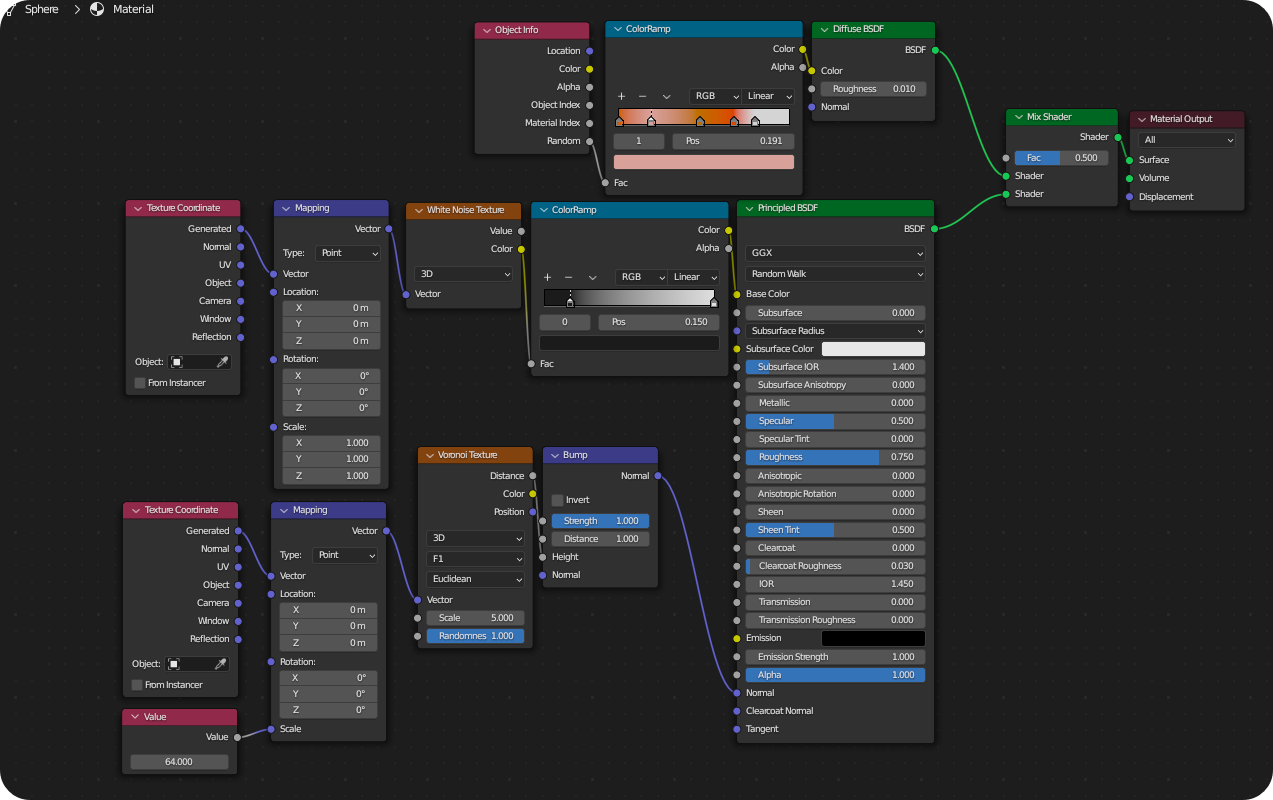Viewport: 1273px width, 800px height.
Task: Open RGB color mode dropdown in ColorRamp with Pos 0.150
Action: coord(641,277)
